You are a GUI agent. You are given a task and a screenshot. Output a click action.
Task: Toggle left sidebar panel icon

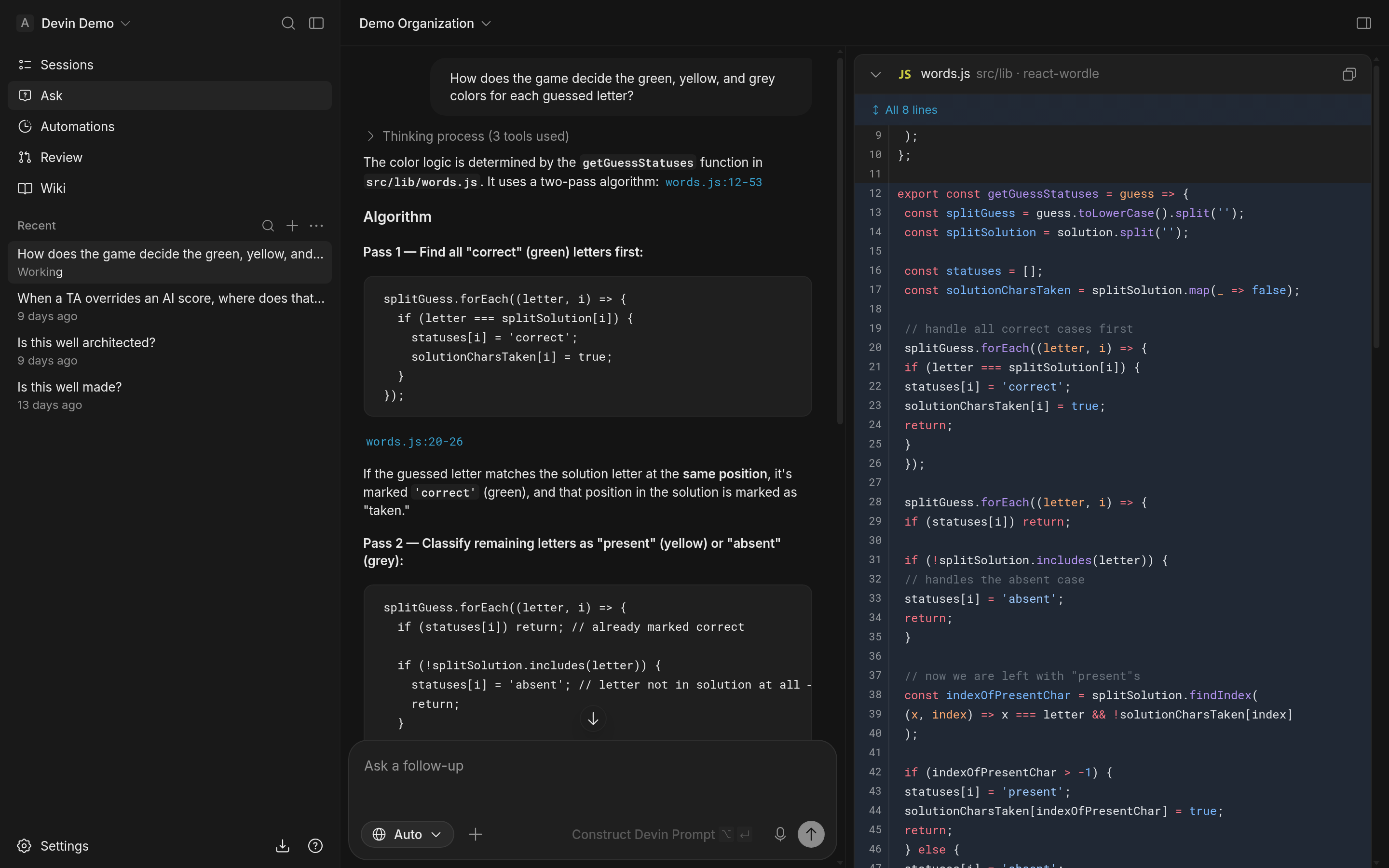[316, 23]
